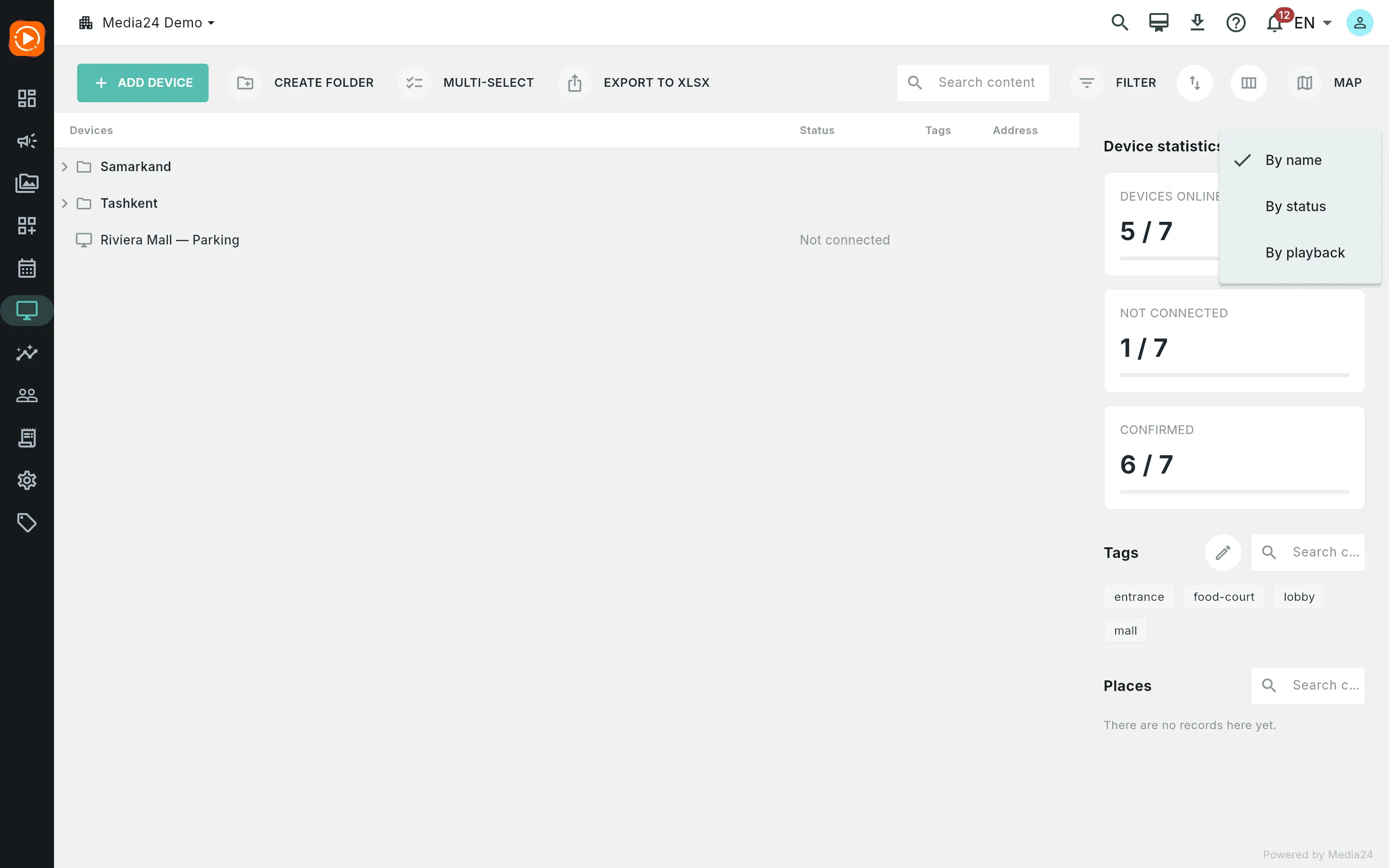This screenshot has height=868, width=1389.
Task: Select the devices monitor icon in sidebar
Action: (27, 311)
